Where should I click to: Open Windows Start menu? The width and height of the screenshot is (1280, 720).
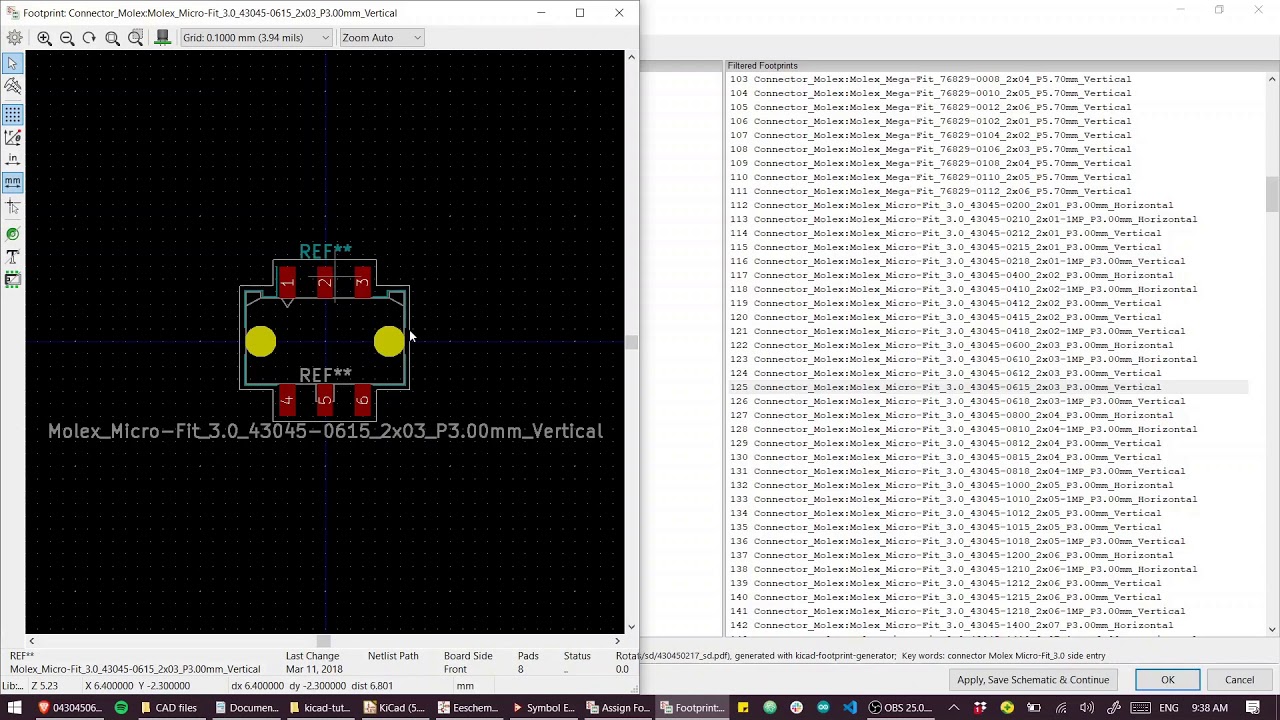[14, 708]
